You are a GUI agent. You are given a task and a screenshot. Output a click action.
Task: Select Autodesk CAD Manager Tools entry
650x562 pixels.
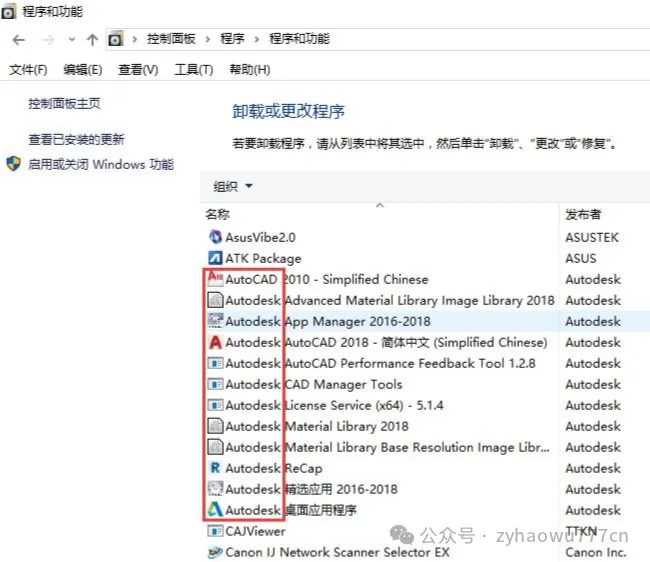tap(314, 385)
